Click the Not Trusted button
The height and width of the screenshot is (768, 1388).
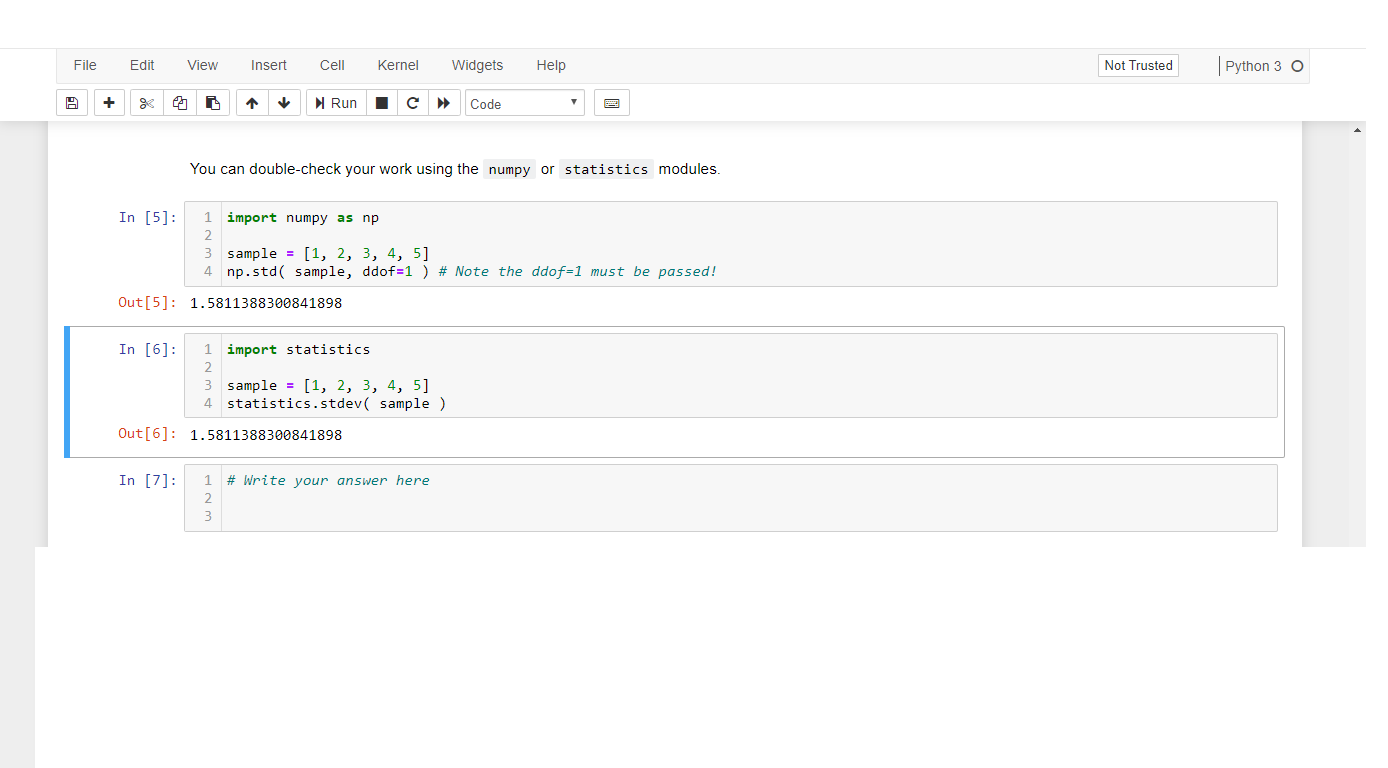pyautogui.click(x=1138, y=65)
